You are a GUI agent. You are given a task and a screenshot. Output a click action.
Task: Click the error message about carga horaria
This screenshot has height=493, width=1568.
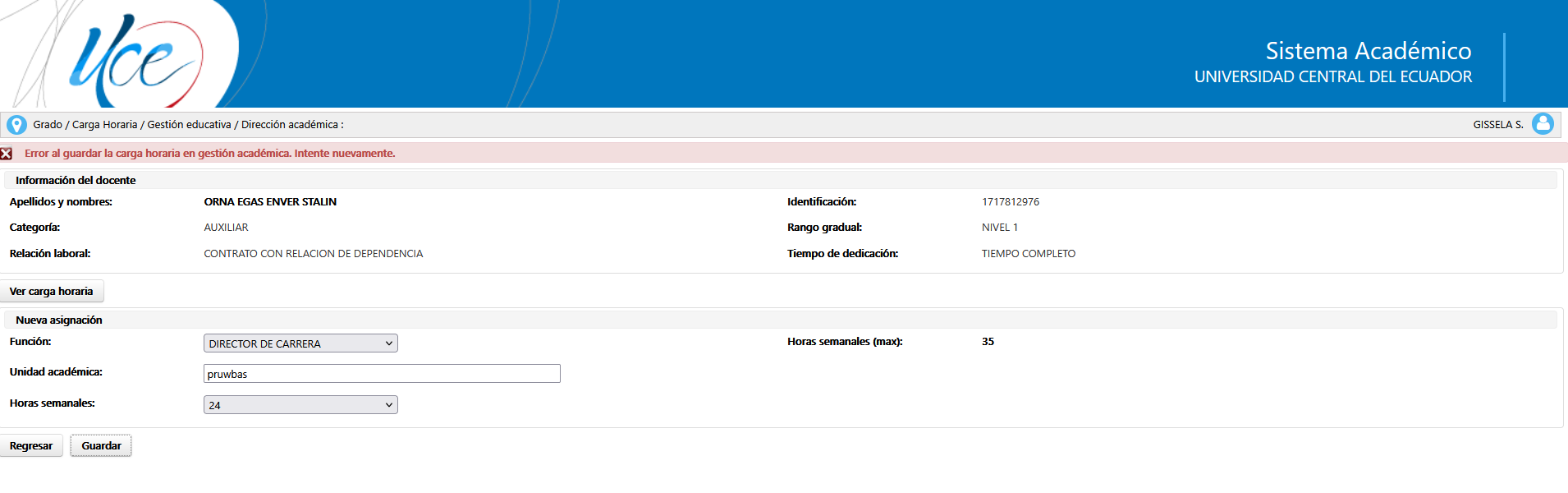pyautogui.click(x=210, y=154)
